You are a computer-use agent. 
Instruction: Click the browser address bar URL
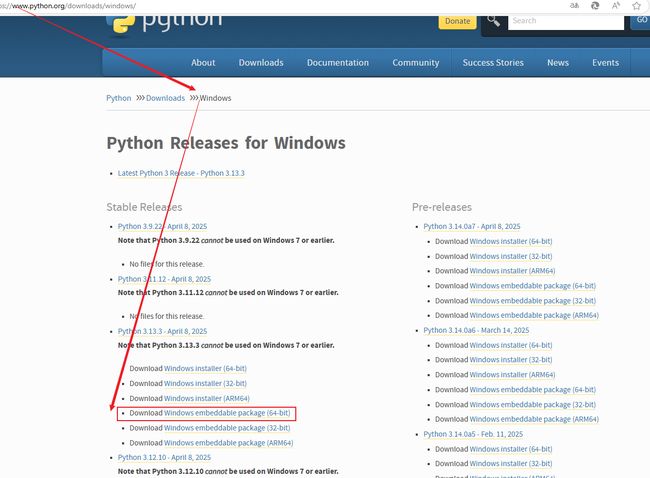click(68, 6)
